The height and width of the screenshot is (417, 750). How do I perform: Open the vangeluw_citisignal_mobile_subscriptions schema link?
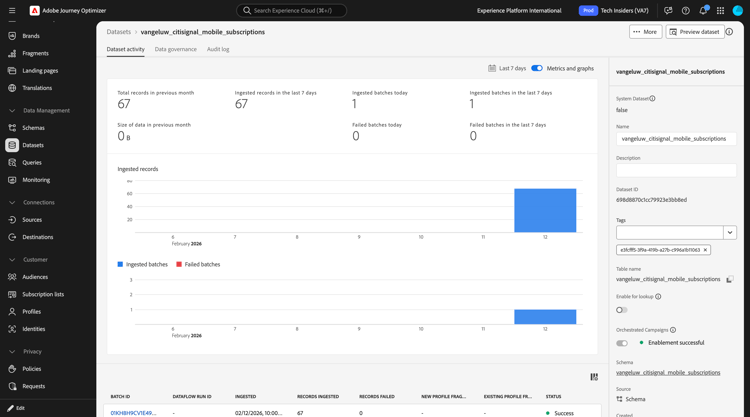[668, 373]
